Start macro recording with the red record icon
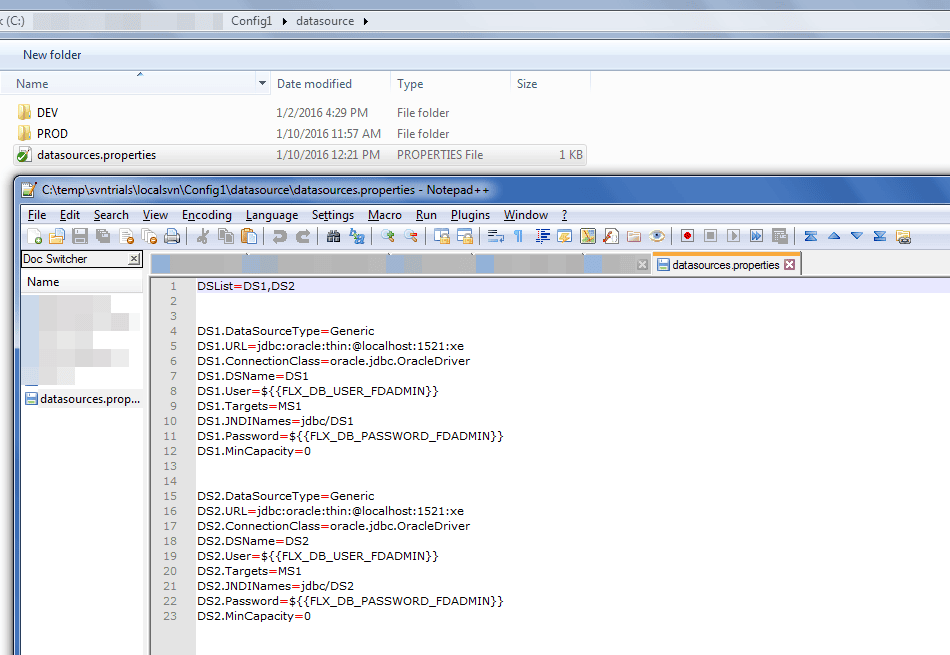 (x=687, y=236)
